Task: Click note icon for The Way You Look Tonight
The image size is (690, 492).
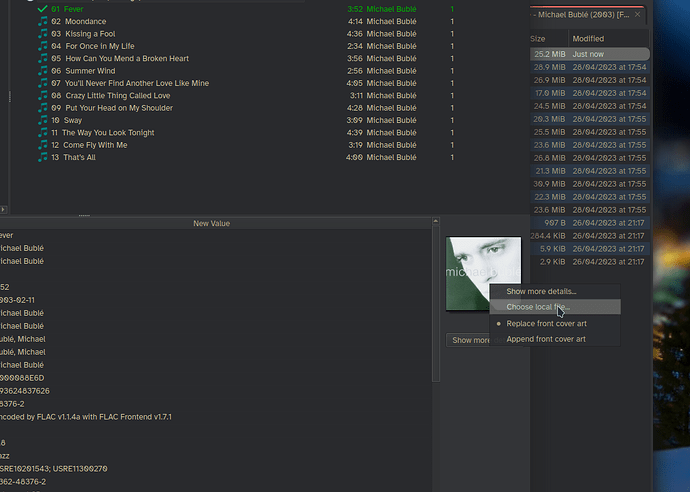Action: (42, 132)
